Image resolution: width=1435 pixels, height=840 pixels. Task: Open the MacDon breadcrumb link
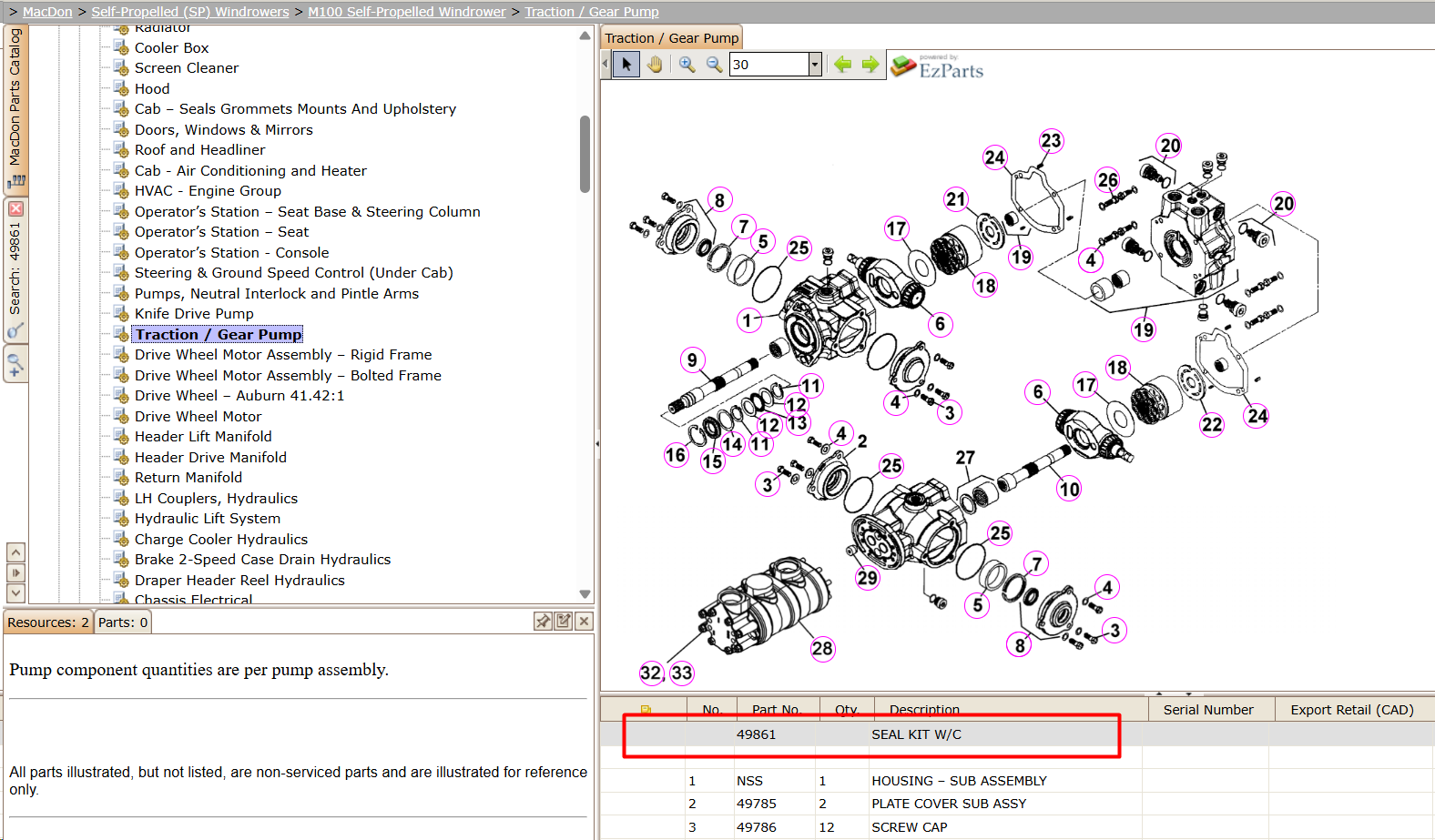point(47,12)
